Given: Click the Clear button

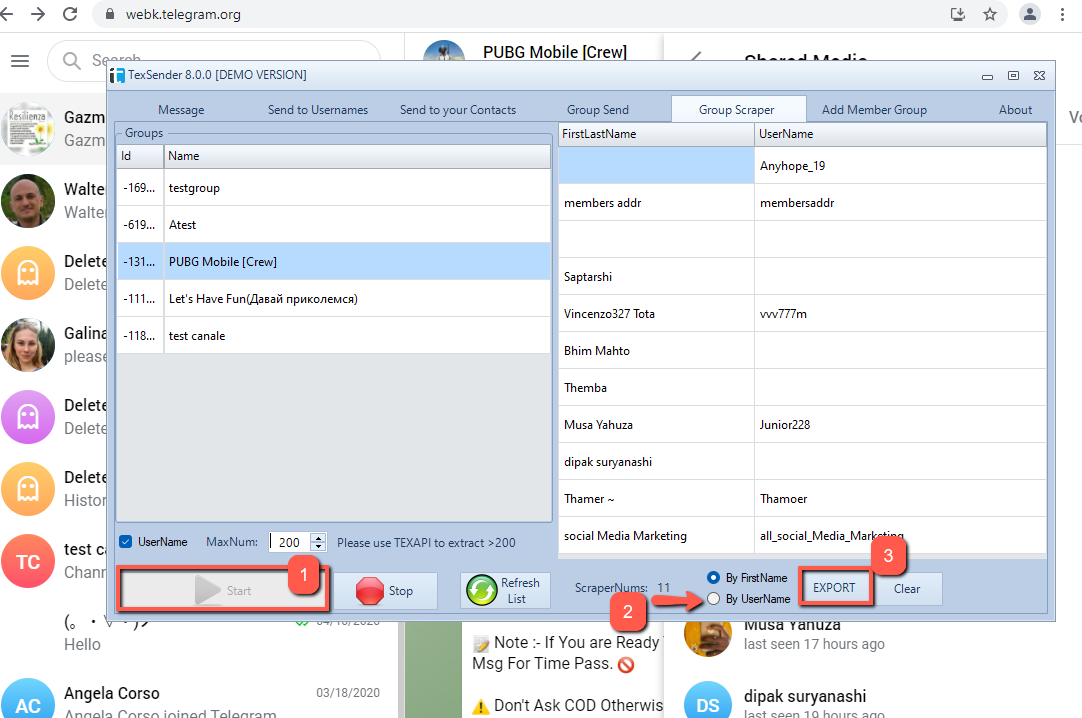Looking at the screenshot, I should click(x=907, y=589).
